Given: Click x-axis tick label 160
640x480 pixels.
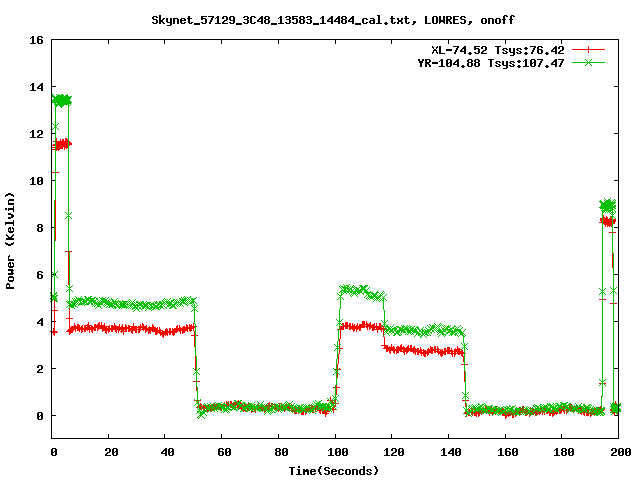Looking at the screenshot, I should pyautogui.click(x=508, y=452).
